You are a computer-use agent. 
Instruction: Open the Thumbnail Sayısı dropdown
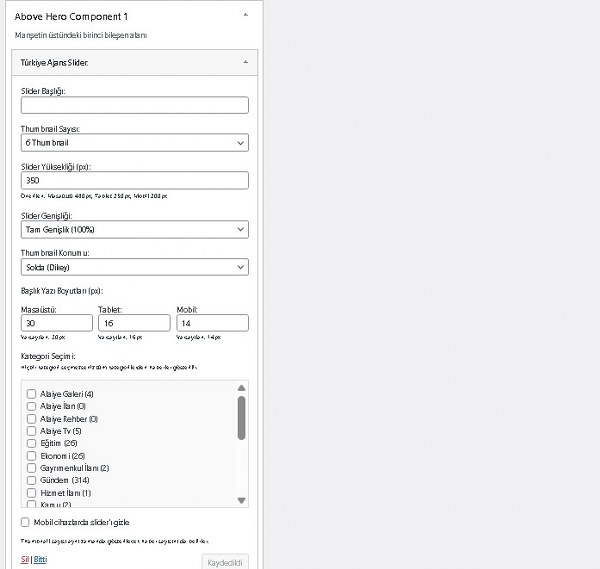pyautogui.click(x=134, y=143)
